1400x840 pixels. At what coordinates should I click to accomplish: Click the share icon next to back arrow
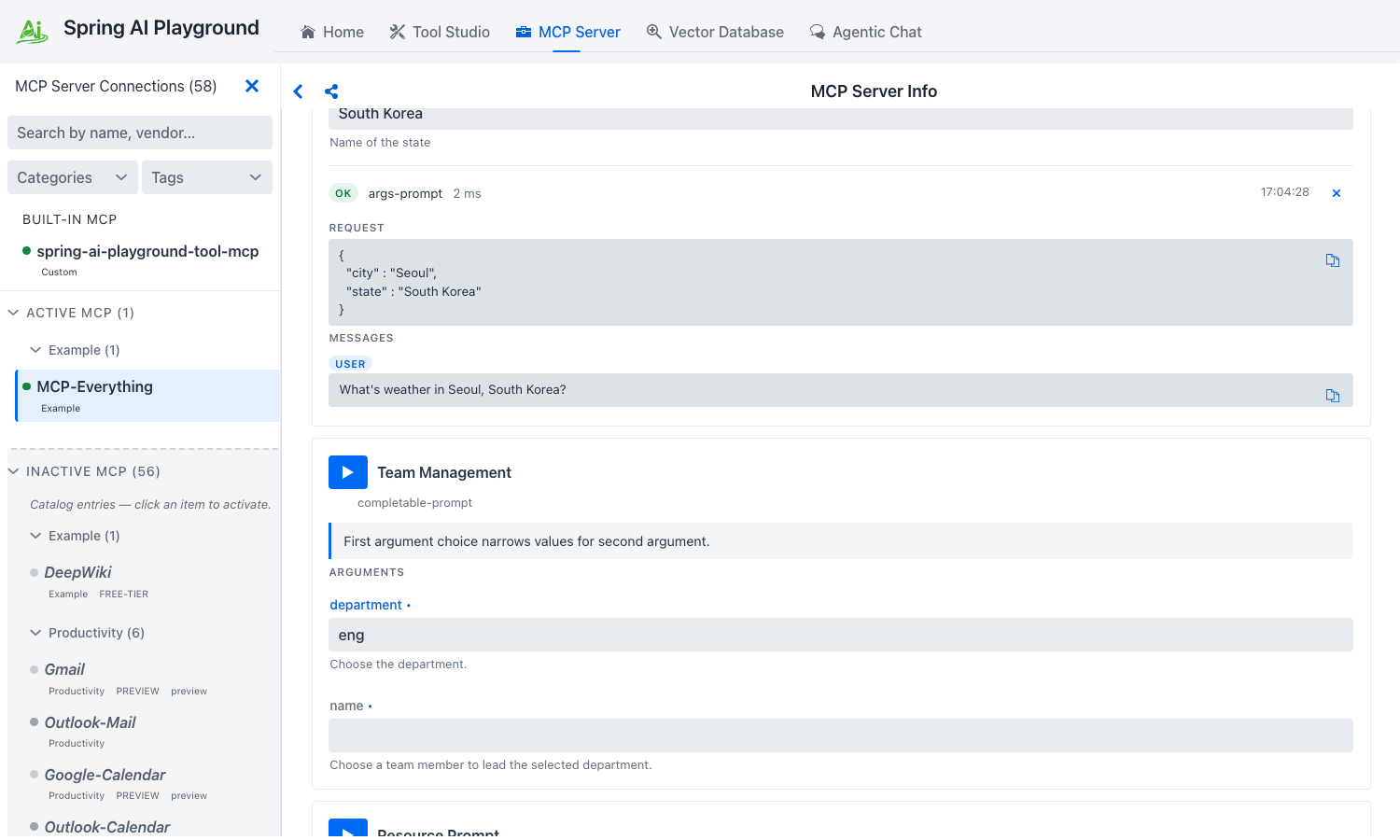point(331,91)
